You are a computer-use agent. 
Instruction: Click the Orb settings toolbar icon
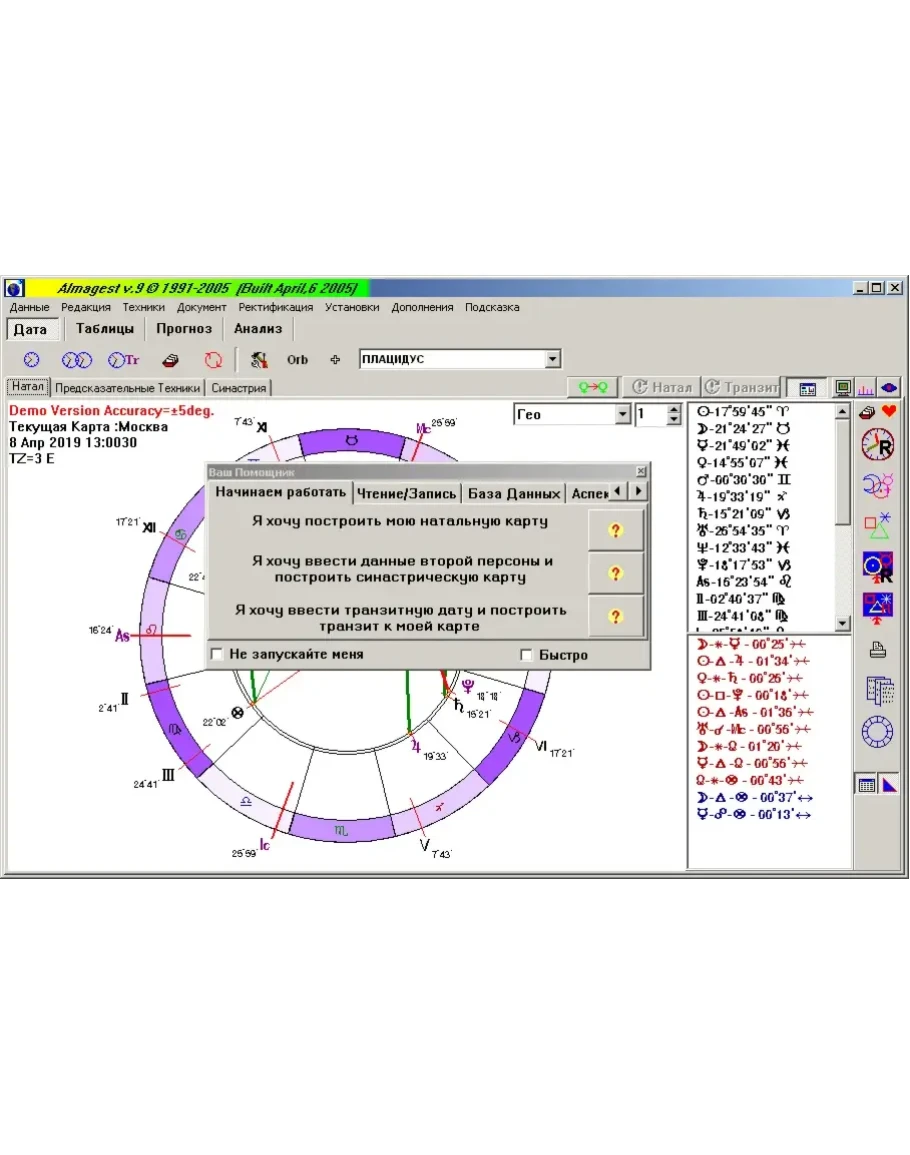pos(297,360)
